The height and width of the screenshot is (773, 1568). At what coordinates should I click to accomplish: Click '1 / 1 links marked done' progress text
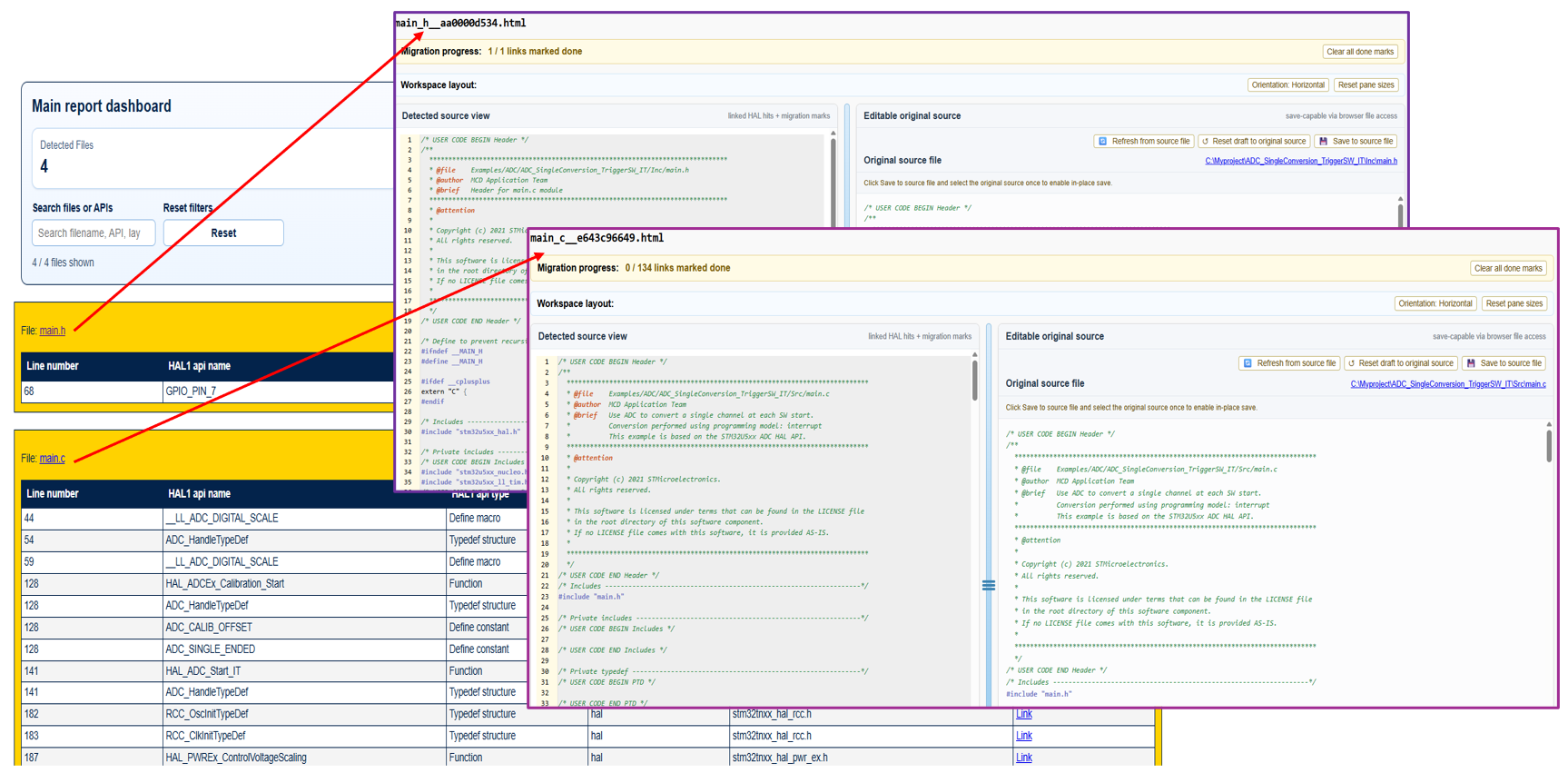click(535, 52)
